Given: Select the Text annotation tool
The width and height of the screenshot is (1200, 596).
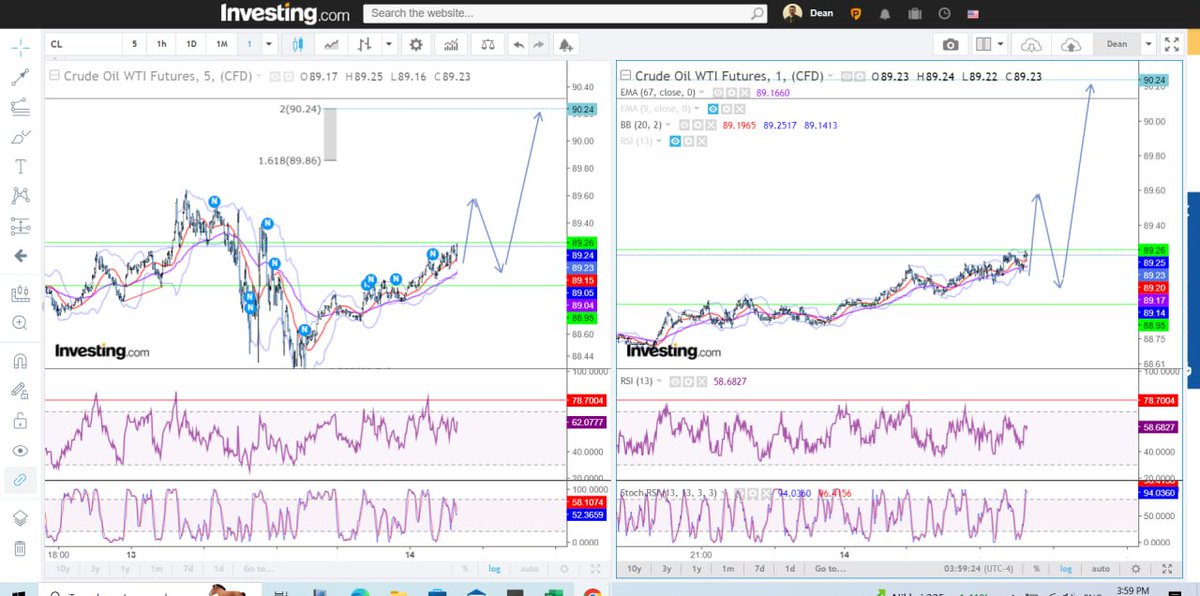Looking at the screenshot, I should click(20, 166).
